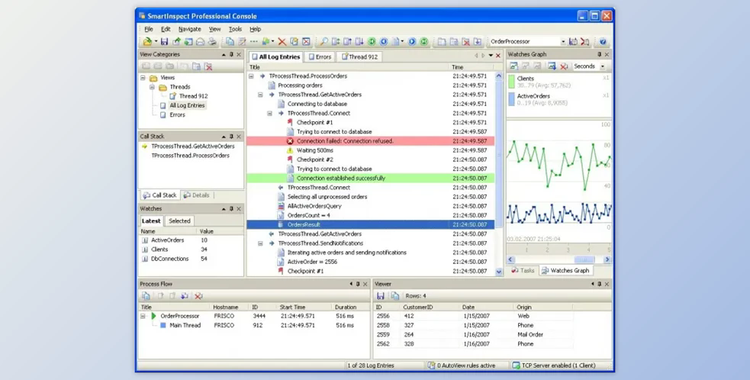
Task: Select Thread 912 in Views tree
Action: (x=193, y=96)
